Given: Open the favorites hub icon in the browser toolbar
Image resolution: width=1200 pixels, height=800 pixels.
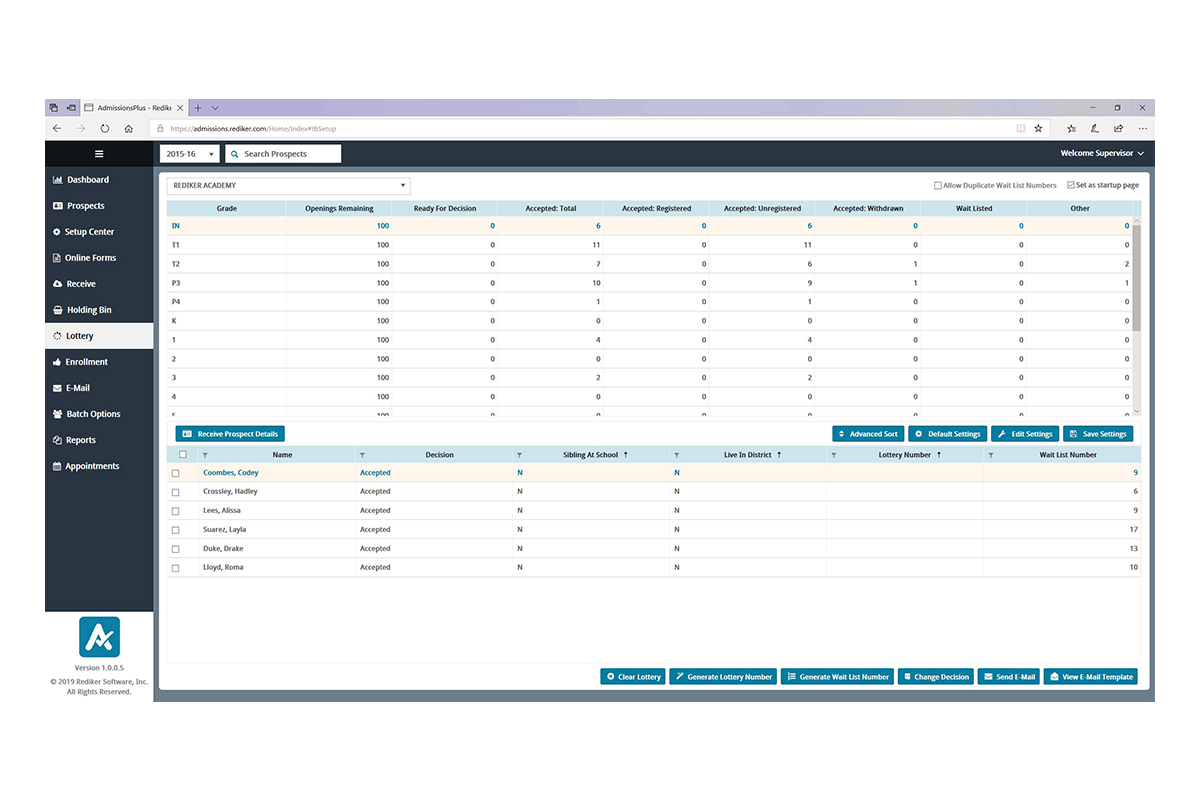Looking at the screenshot, I should [x=1071, y=128].
